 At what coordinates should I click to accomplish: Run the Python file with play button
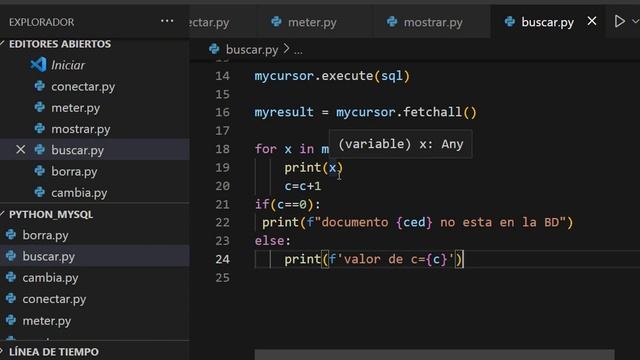coord(619,21)
